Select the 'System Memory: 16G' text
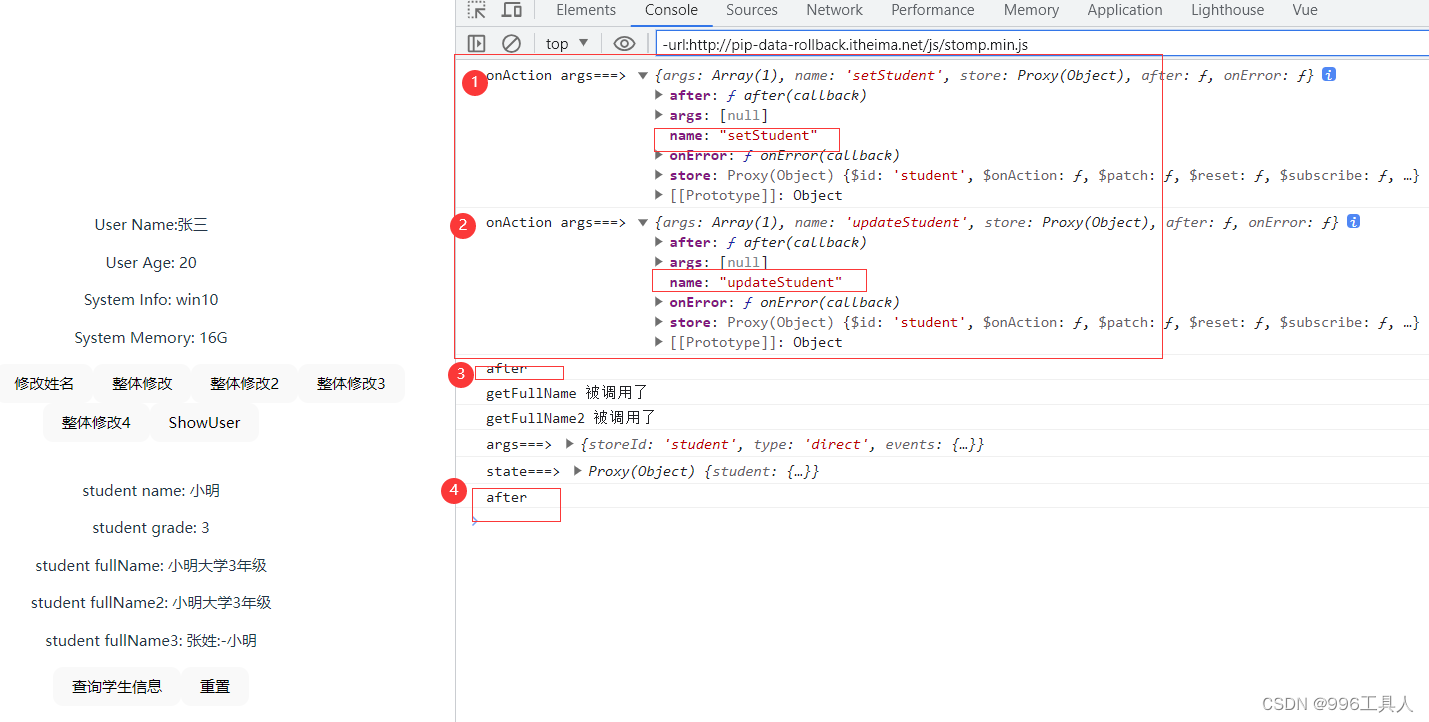The width and height of the screenshot is (1429, 722). [x=151, y=338]
